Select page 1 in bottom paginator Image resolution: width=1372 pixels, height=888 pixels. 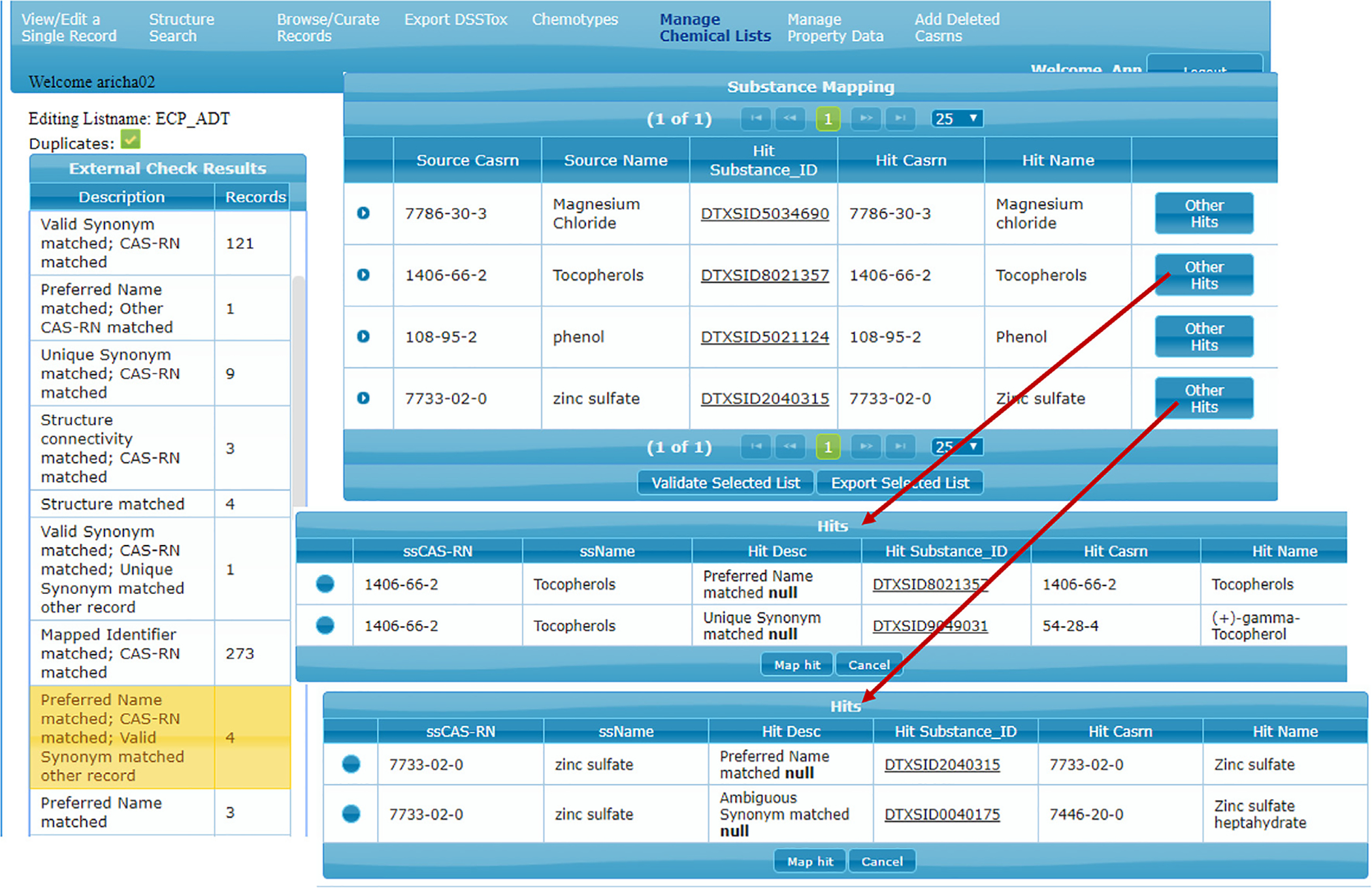click(x=828, y=447)
